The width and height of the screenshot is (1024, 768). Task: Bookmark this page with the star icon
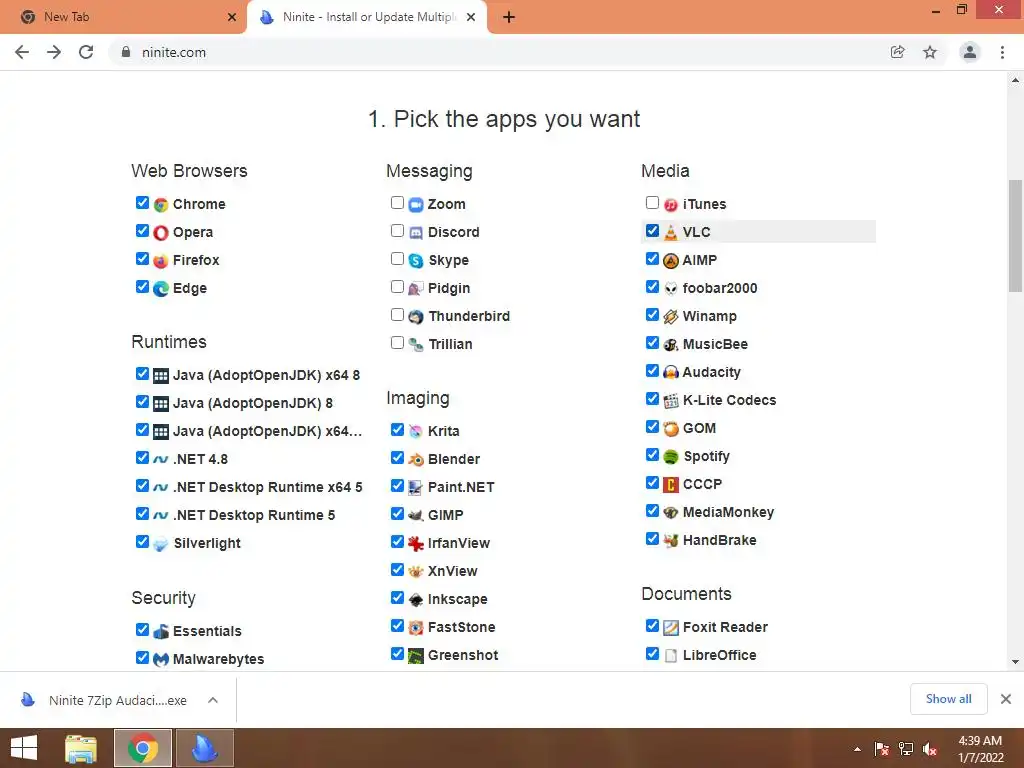(930, 52)
